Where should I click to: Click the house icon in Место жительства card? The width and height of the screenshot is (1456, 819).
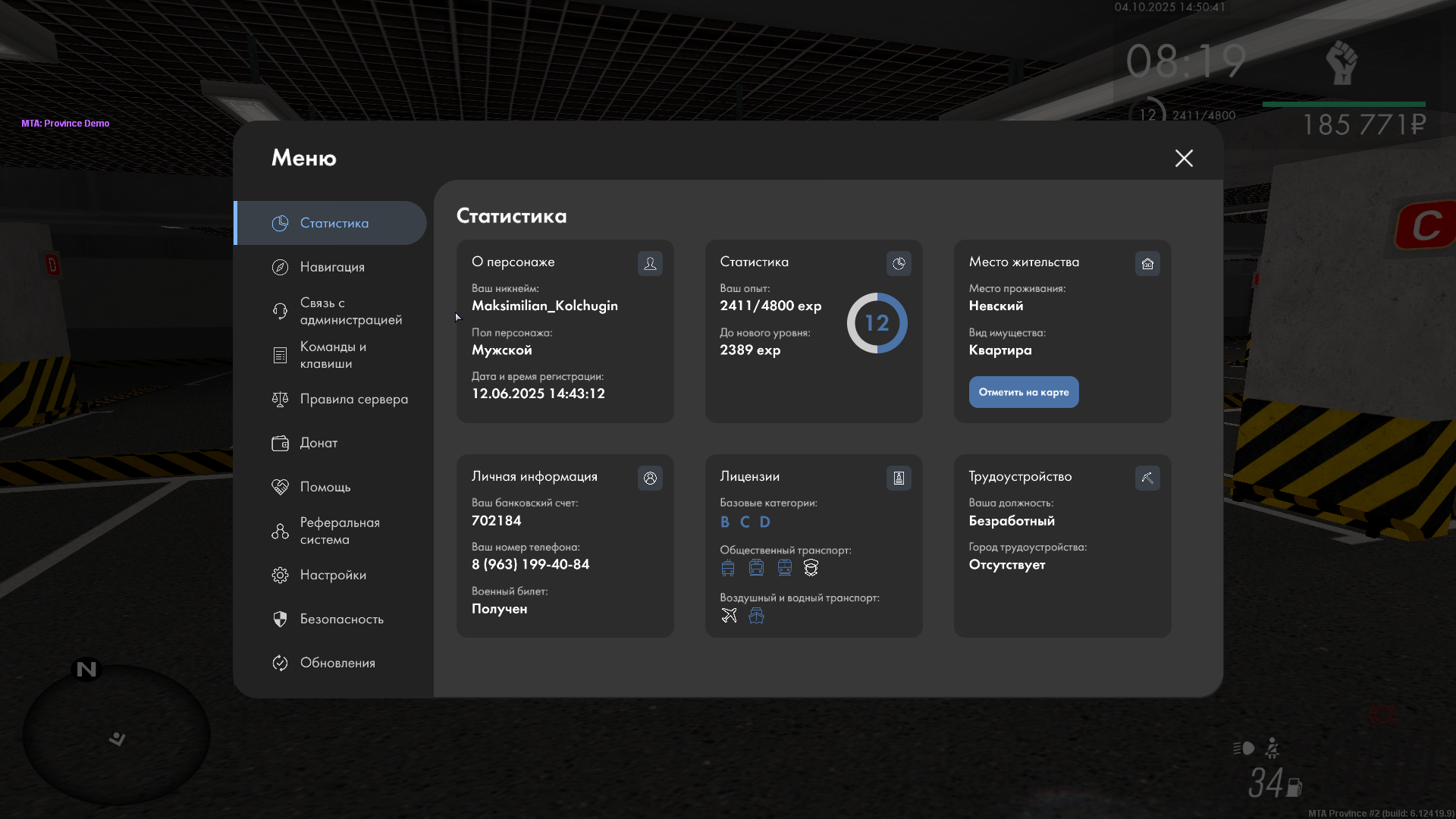(x=1147, y=264)
